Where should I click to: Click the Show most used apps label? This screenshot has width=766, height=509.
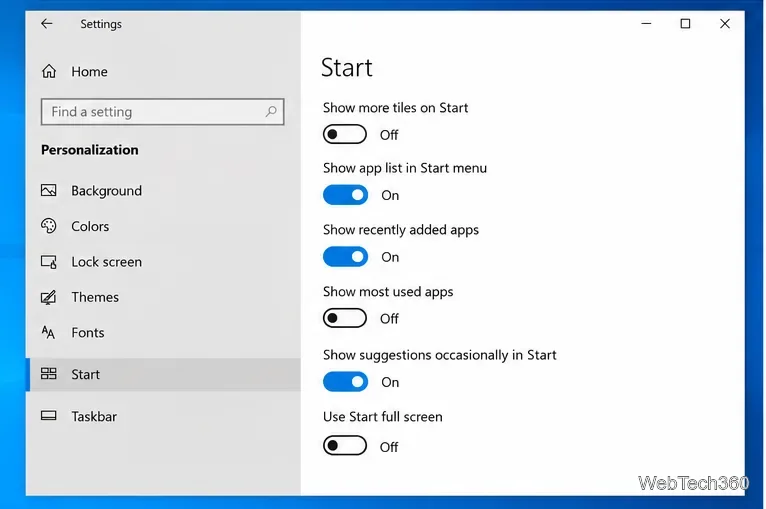(x=388, y=292)
